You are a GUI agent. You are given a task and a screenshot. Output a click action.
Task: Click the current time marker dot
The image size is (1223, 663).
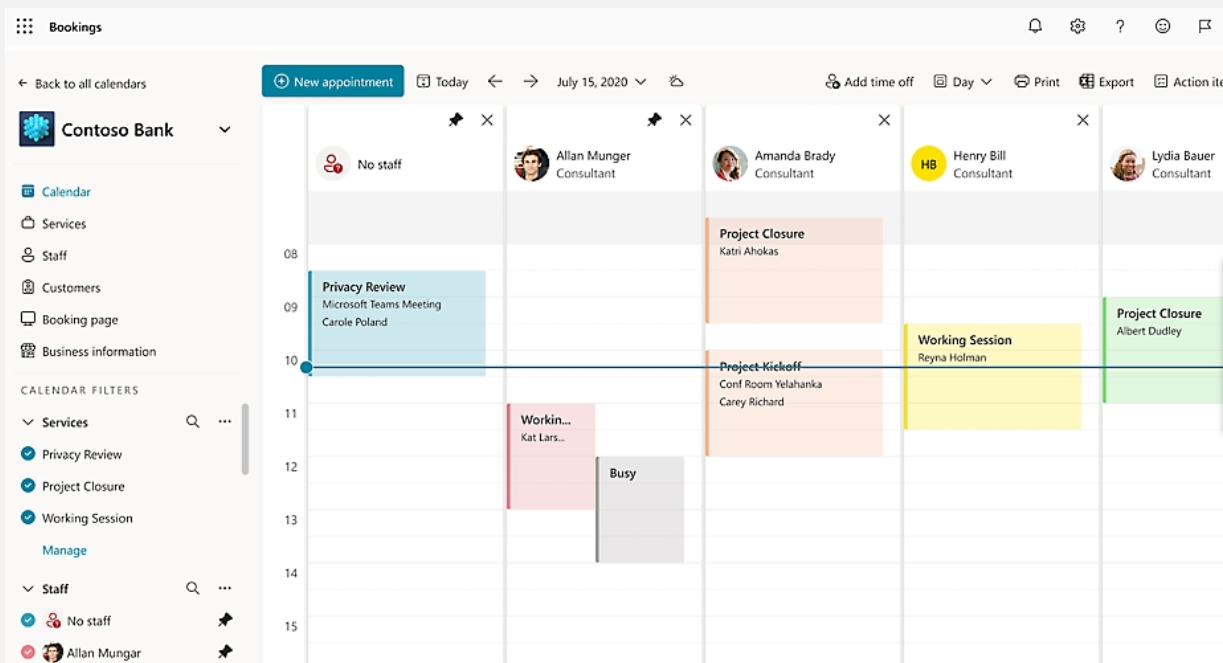[x=306, y=367]
